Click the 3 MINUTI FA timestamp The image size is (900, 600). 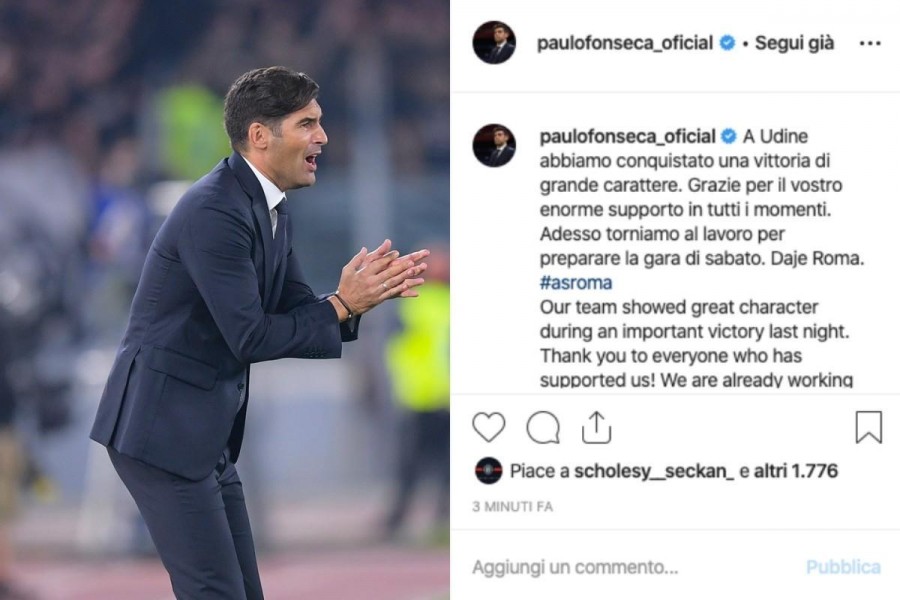(x=513, y=506)
